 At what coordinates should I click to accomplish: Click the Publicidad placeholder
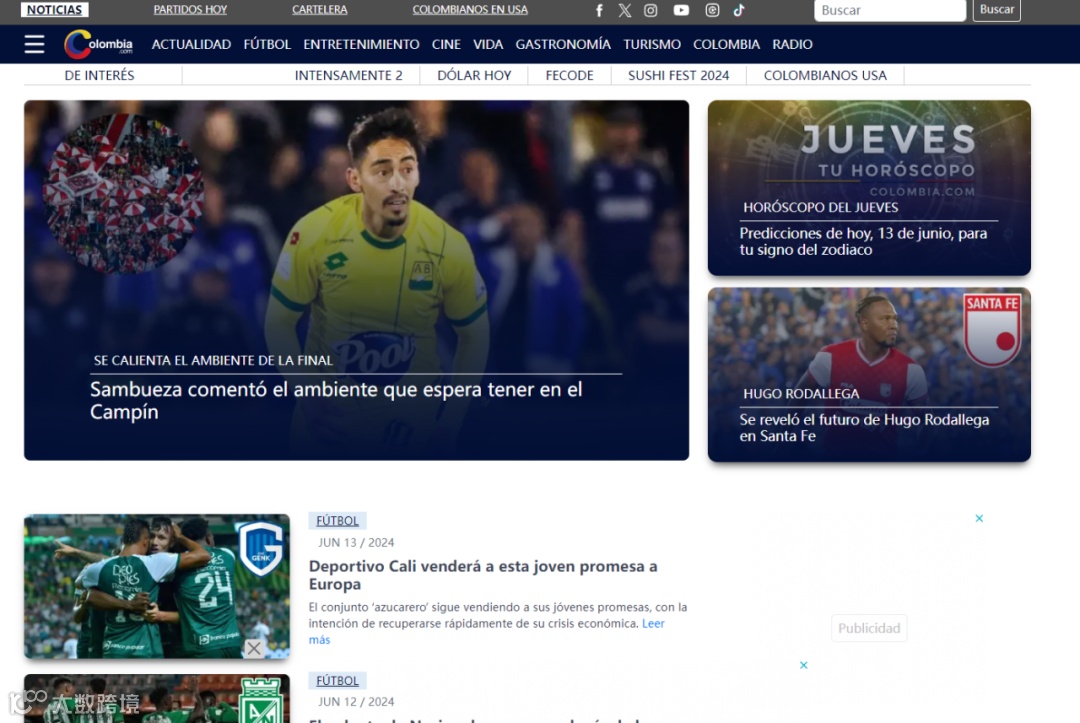[869, 628]
